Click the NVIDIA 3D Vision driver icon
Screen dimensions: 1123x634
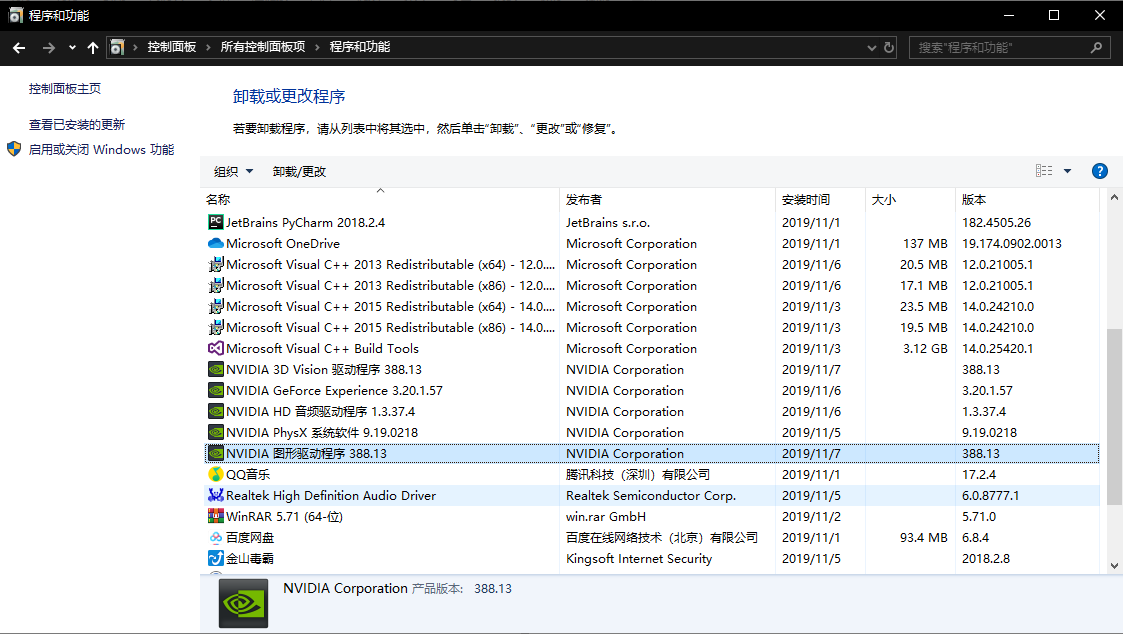[x=216, y=370]
